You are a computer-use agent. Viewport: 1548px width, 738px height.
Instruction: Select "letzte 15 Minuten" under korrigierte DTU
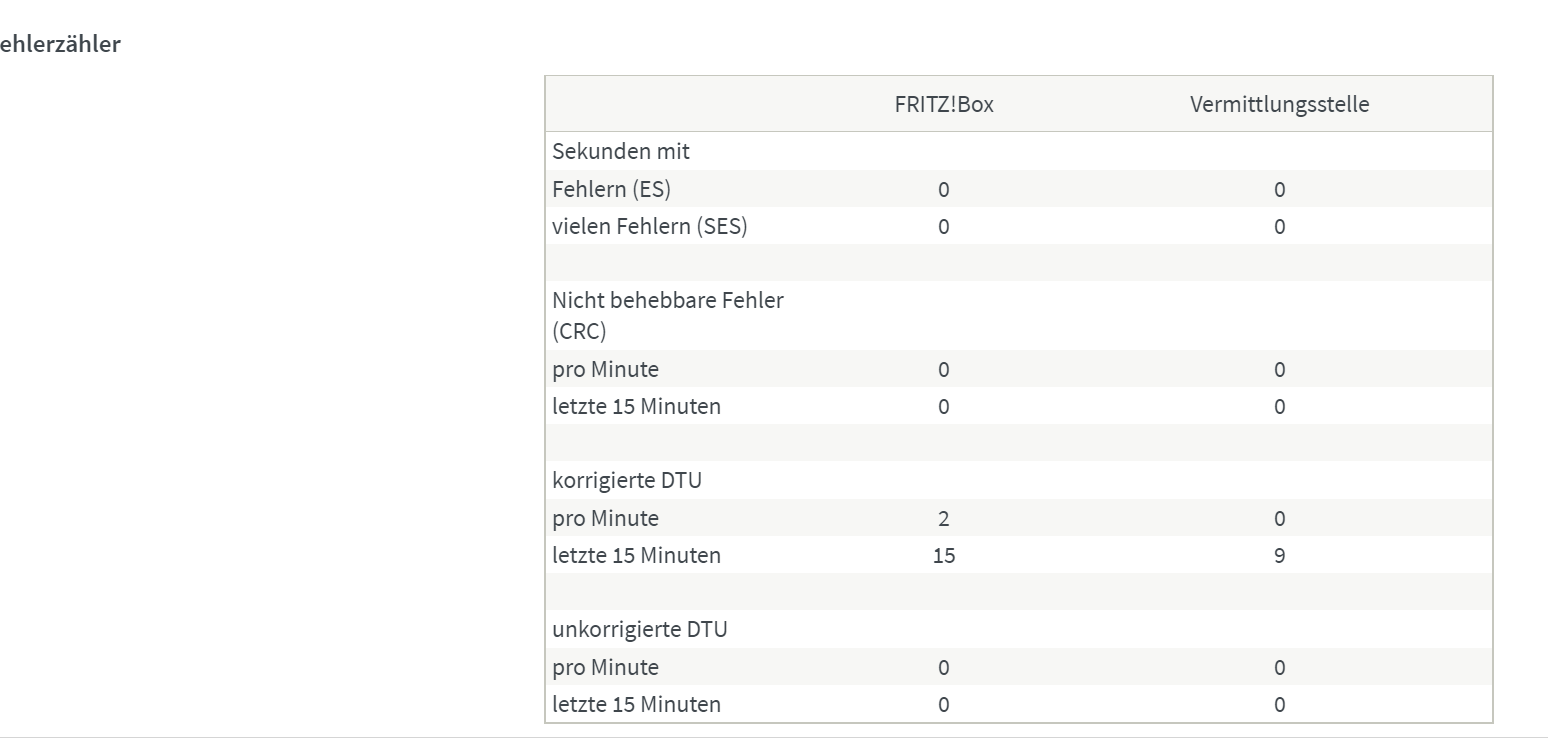(x=636, y=555)
